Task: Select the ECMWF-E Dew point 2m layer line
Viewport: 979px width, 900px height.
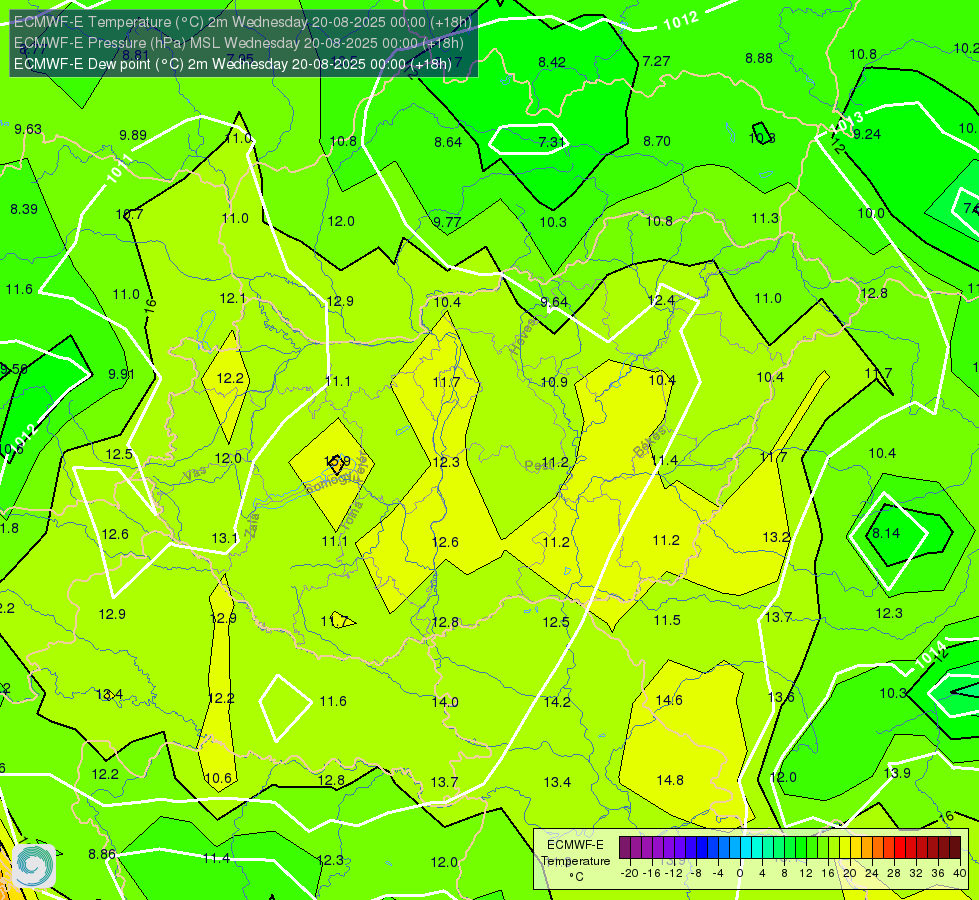Action: (232, 64)
